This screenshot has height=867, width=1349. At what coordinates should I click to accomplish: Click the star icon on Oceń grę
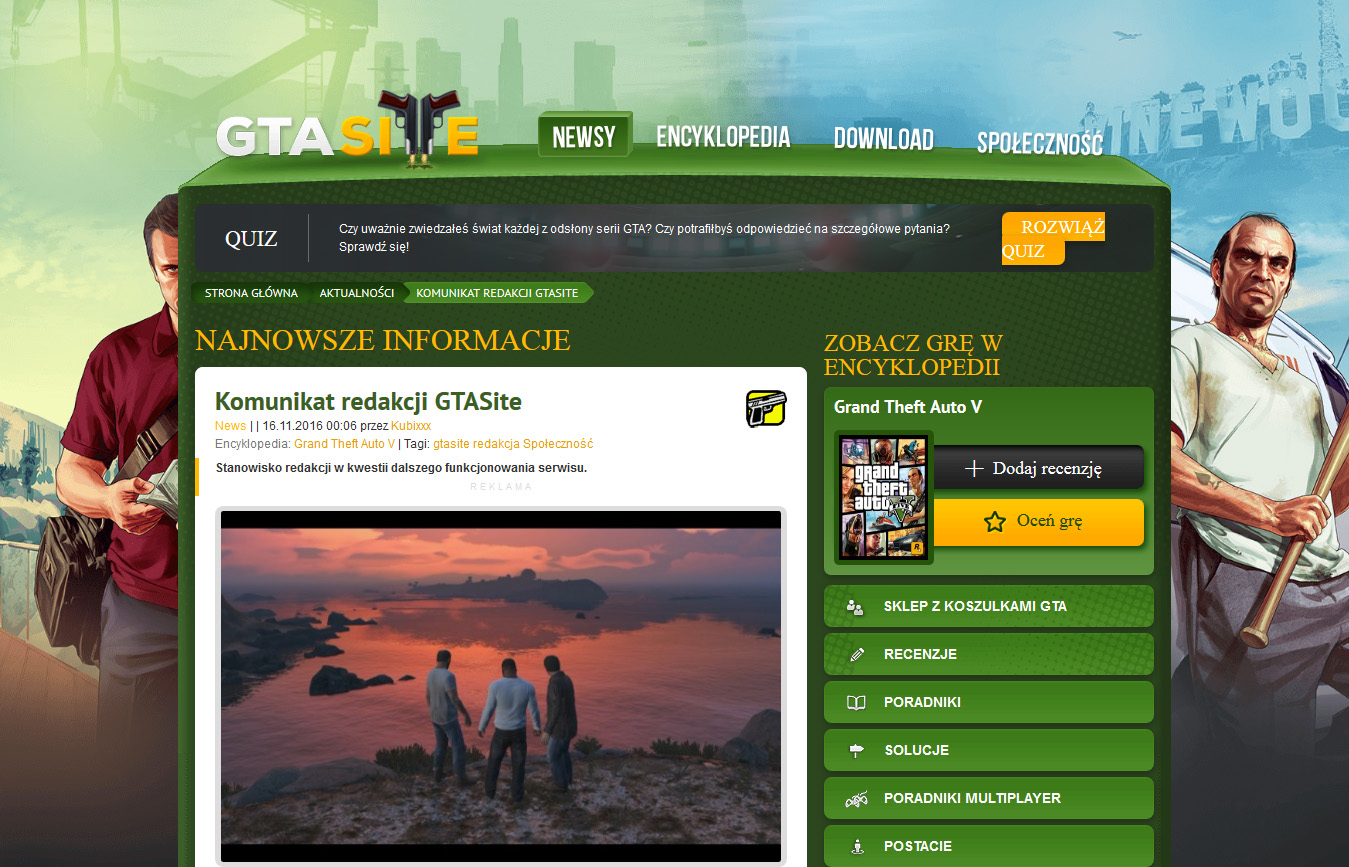point(994,521)
